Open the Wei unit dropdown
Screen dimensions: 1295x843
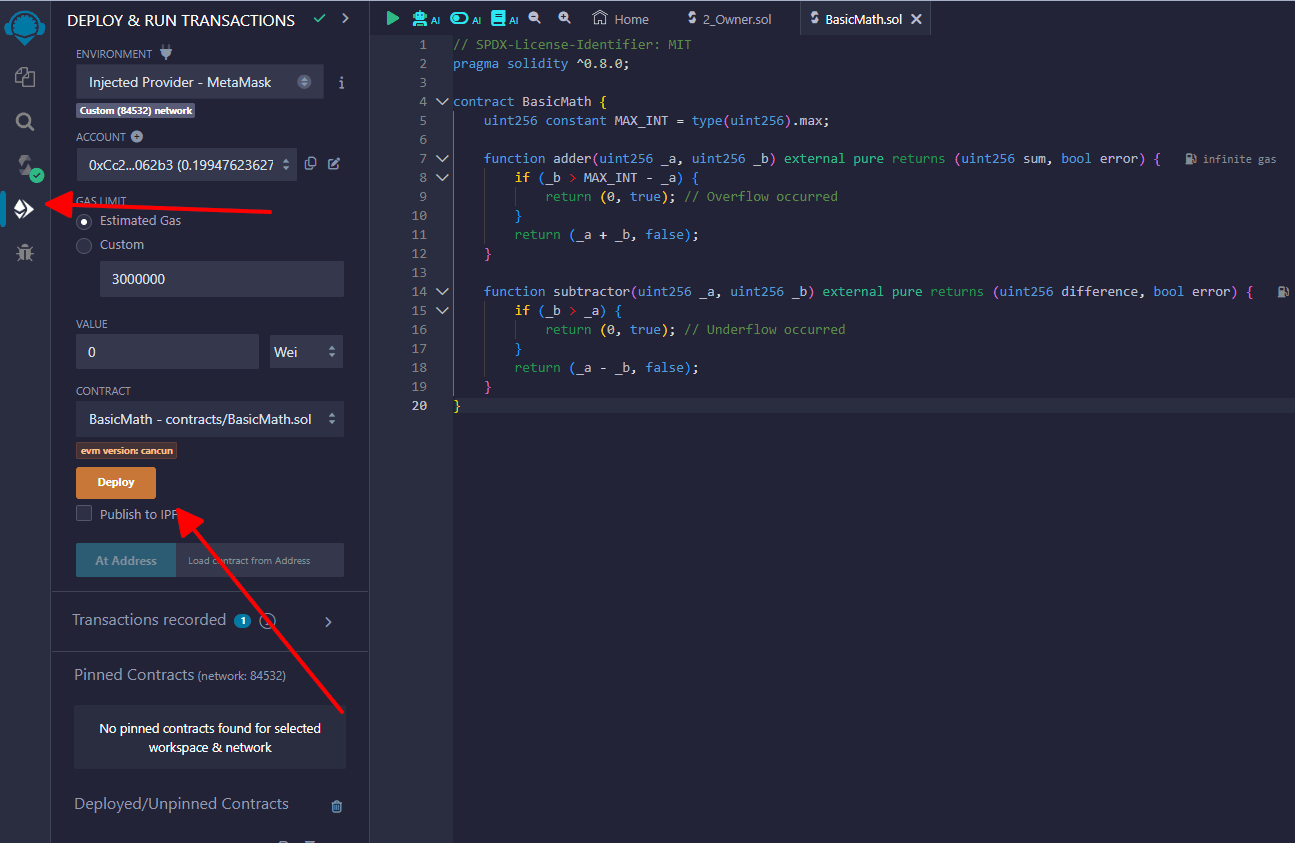(x=306, y=352)
